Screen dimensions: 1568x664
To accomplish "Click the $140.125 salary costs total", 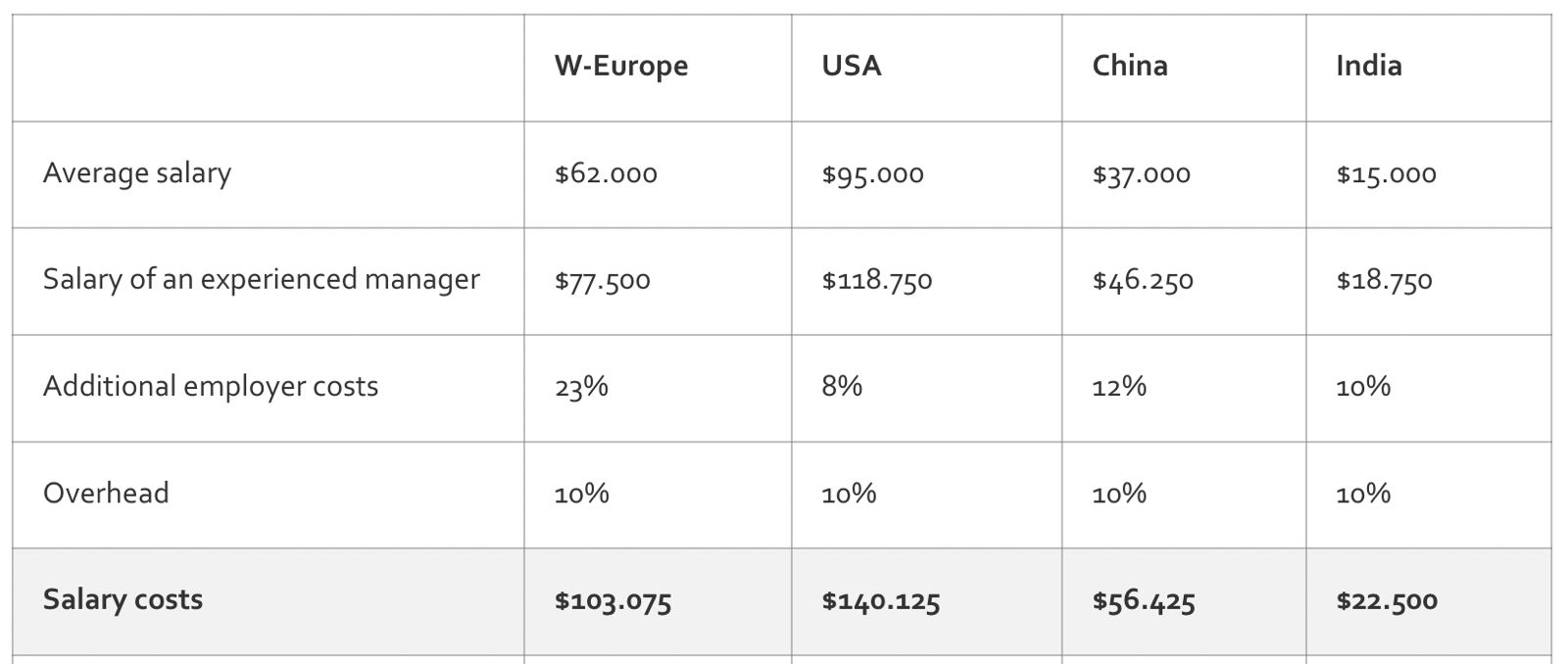I will point(880,600).
